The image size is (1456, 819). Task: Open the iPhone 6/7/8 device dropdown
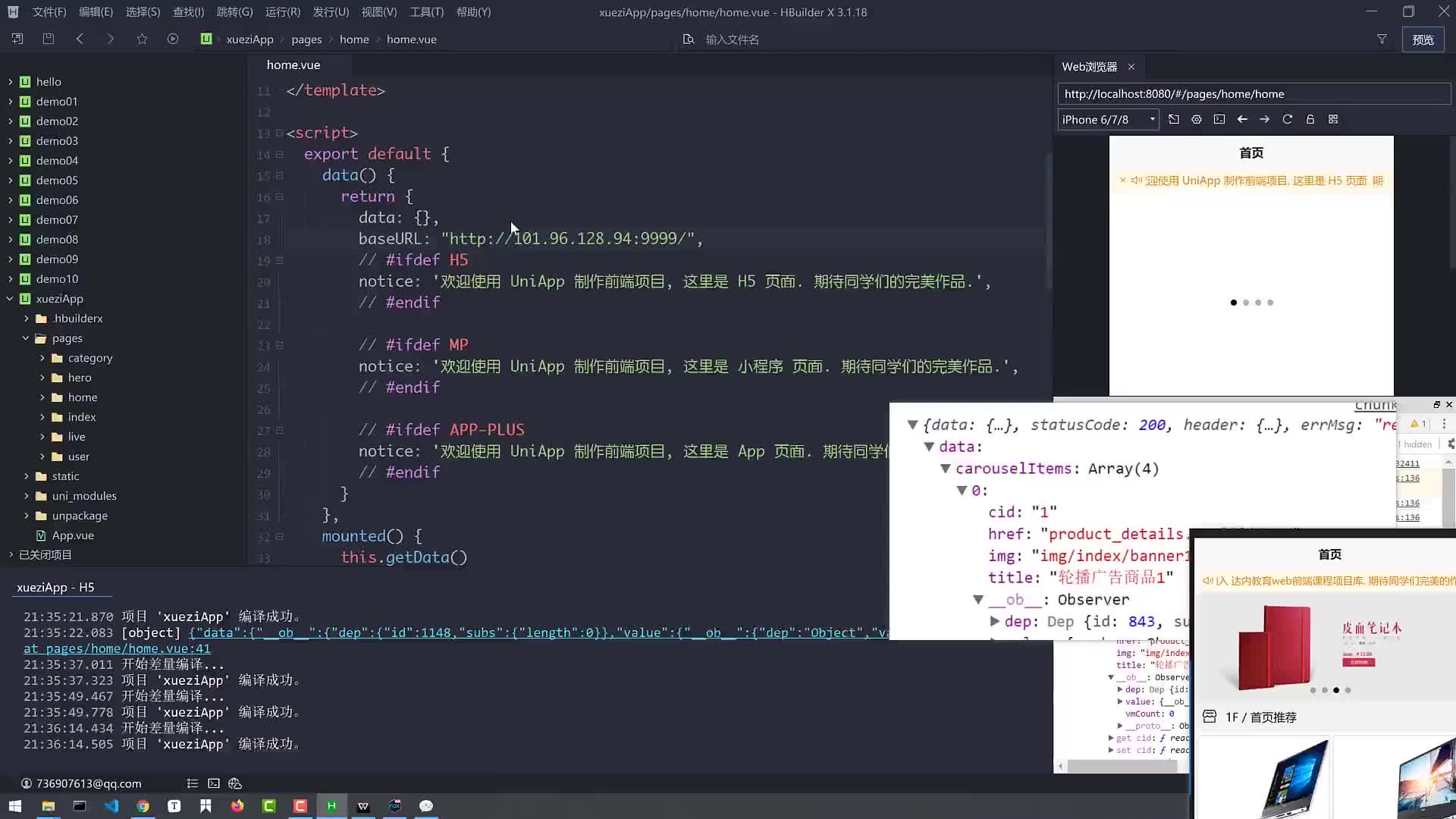[x=1108, y=119]
